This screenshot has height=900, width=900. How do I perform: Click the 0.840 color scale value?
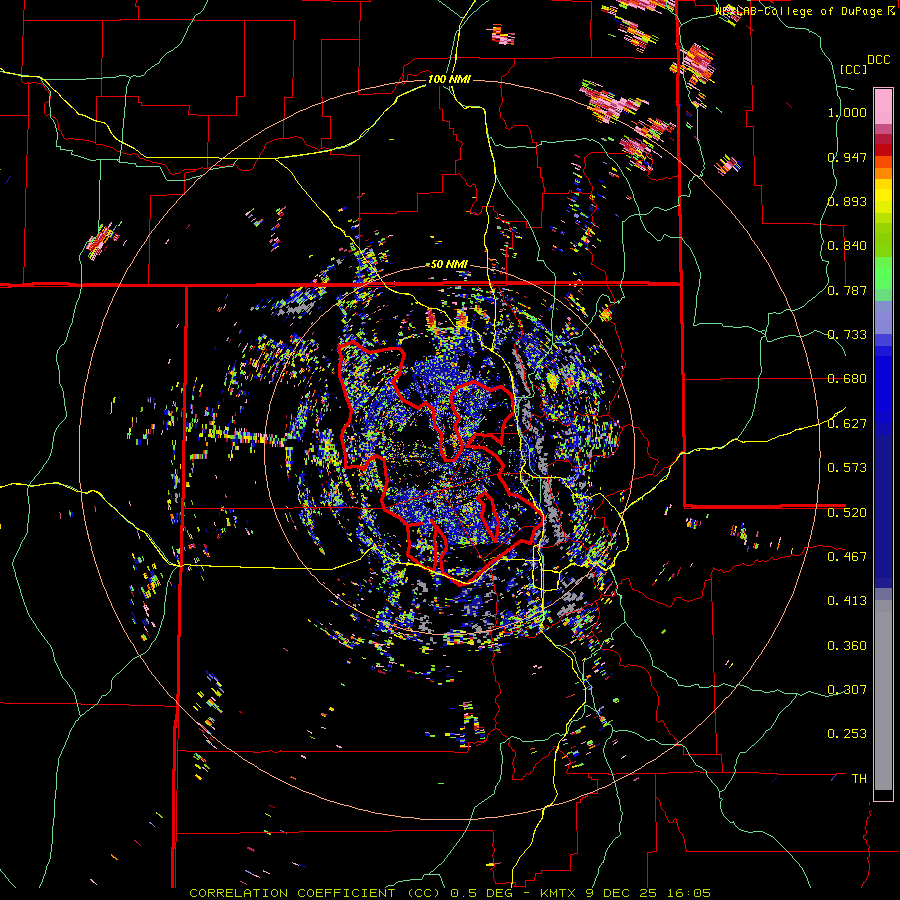coord(847,246)
